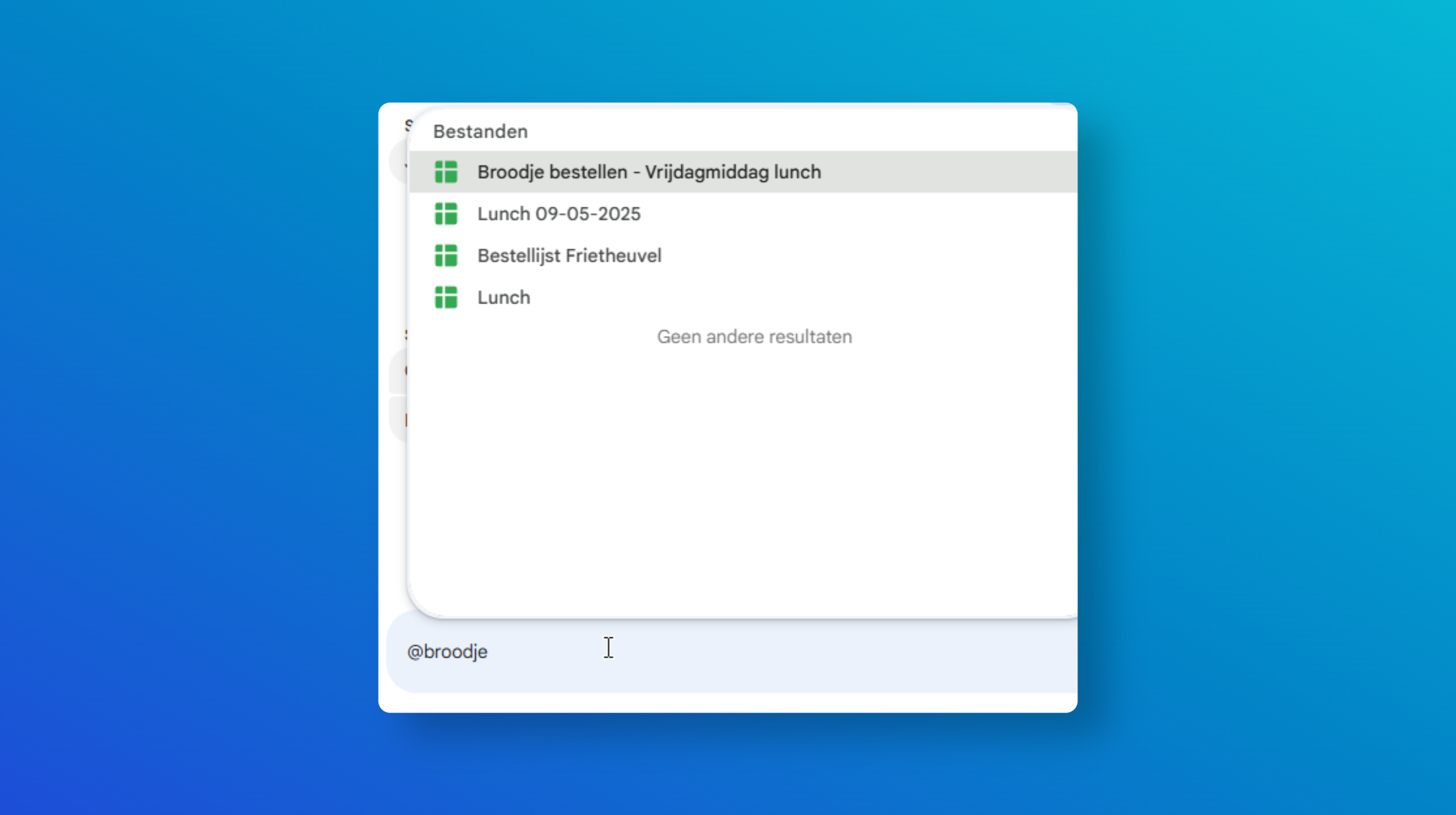Pick the Bestellijst Frietheuvel suggestion
The width and height of the screenshot is (1456, 815).
[743, 256]
